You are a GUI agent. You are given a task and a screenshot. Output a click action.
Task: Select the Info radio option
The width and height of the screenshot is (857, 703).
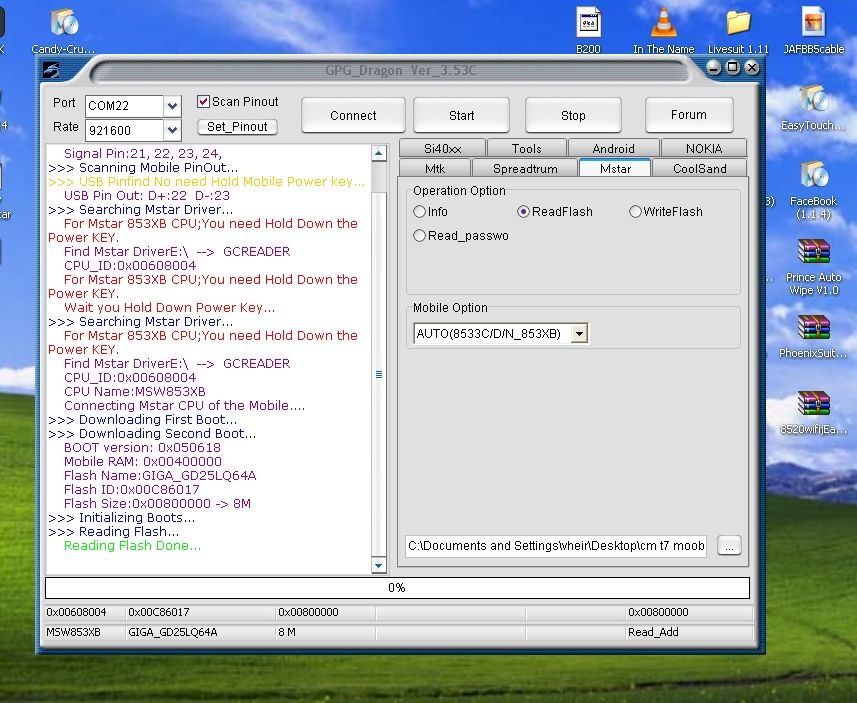tap(420, 212)
